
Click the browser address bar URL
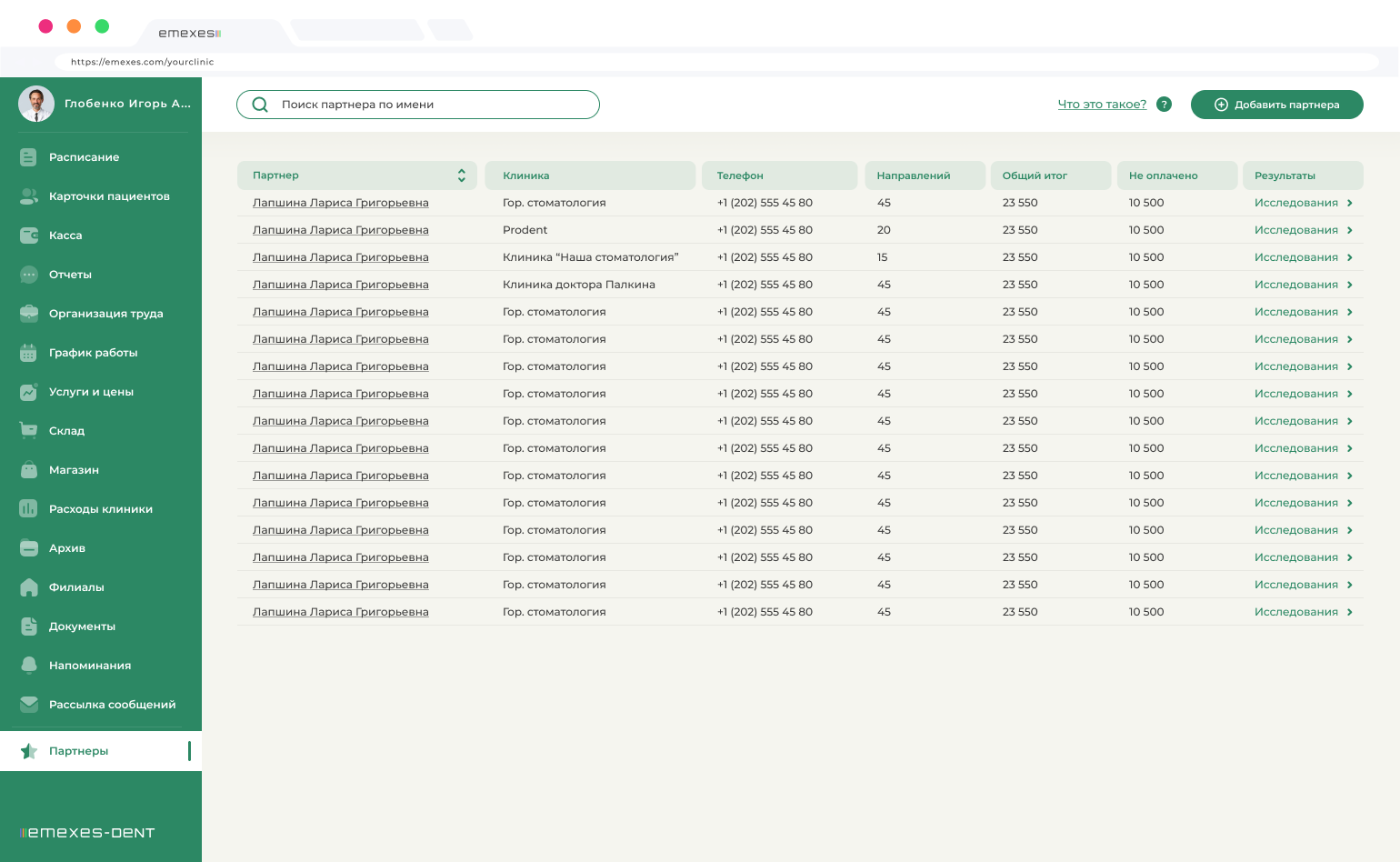(x=143, y=62)
